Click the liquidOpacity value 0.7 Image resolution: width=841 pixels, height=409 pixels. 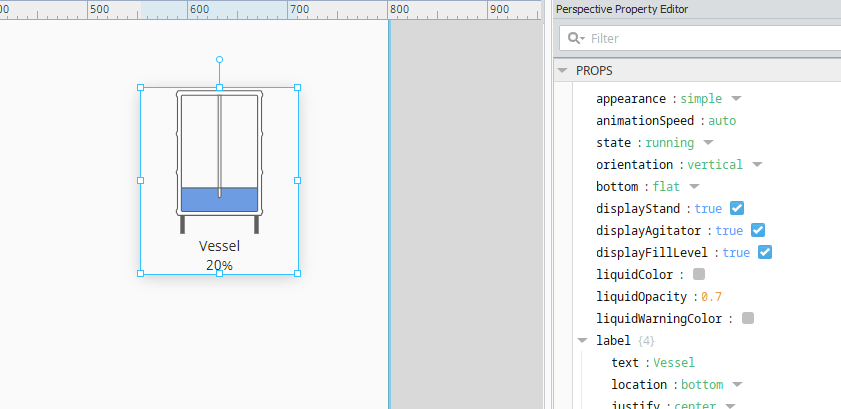tap(711, 297)
